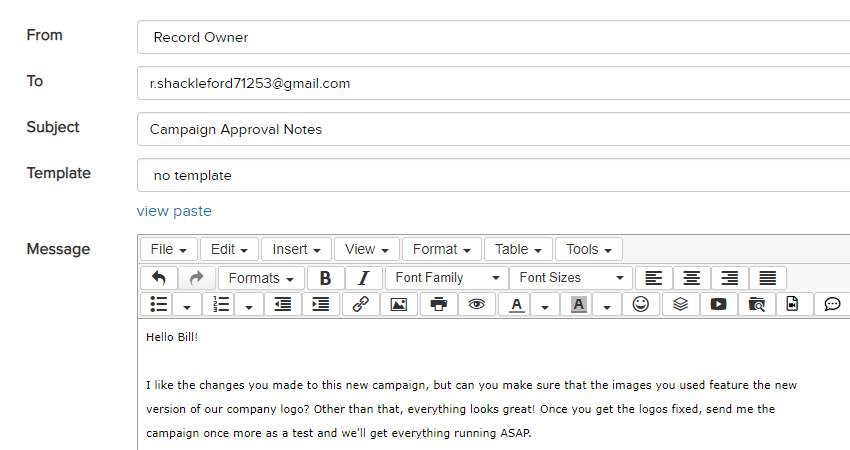The width and height of the screenshot is (850, 450).
Task: Click the Subject field Campaign Approval Notes
Action: click(x=493, y=129)
